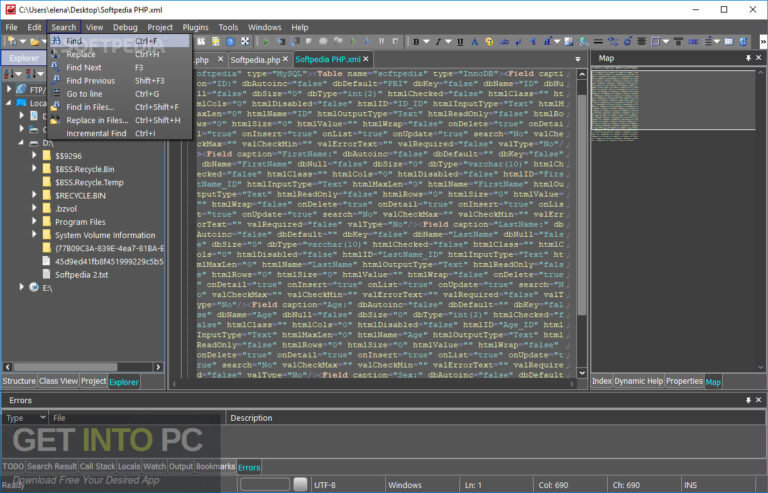Open the Plugins menu
The height and width of the screenshot is (493, 768).
point(195,27)
